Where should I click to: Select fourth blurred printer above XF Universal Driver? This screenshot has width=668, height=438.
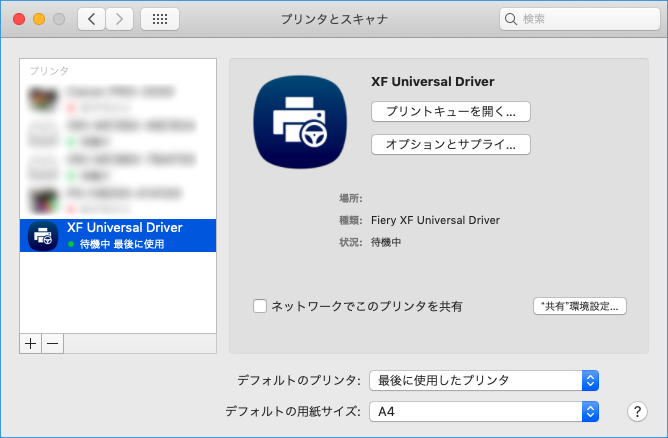pos(118,201)
